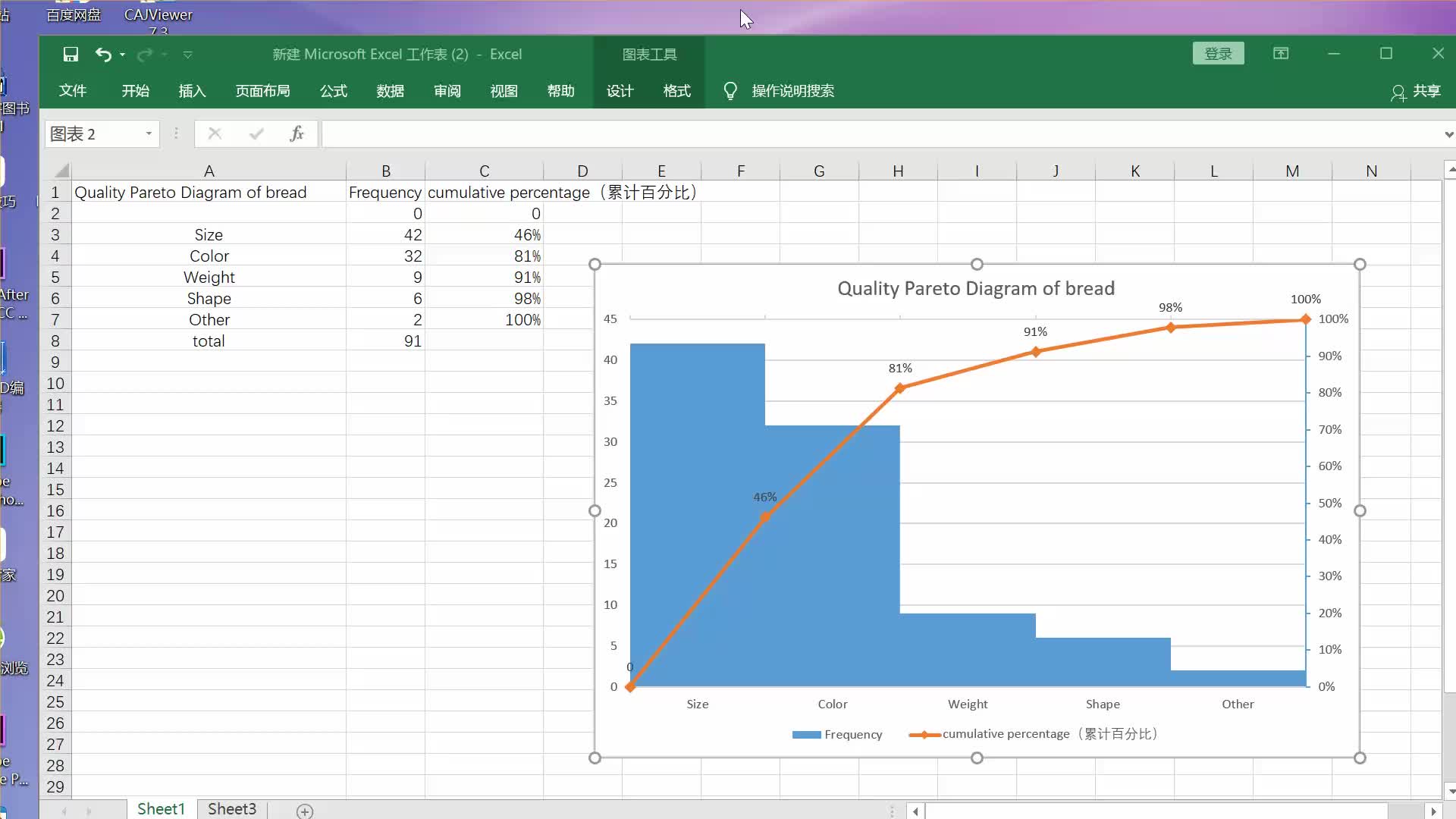Click the 插入 Insert menu item

point(192,91)
